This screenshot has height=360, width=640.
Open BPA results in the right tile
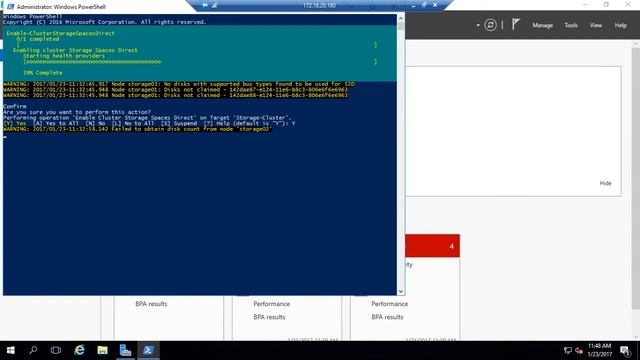coord(387,317)
